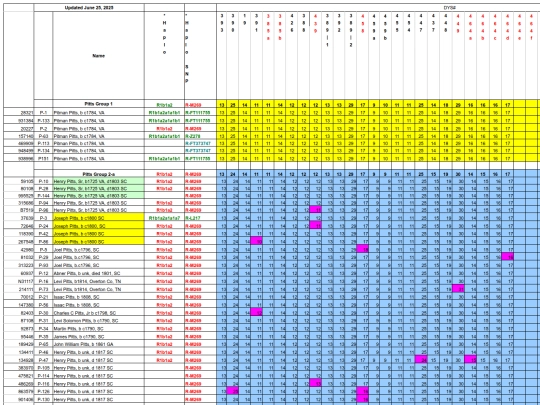Select the P-3 member ID cell

click(43, 218)
